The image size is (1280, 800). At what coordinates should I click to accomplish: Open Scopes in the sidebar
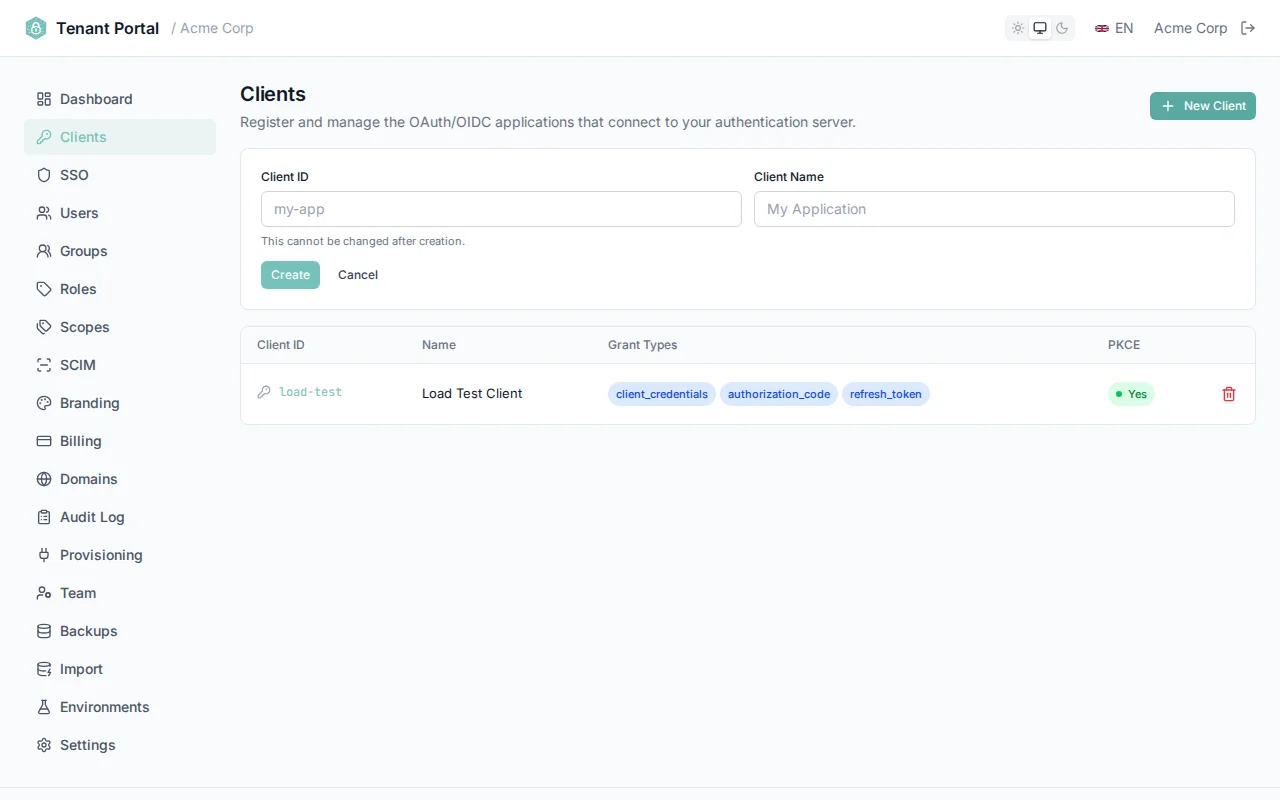(120, 327)
